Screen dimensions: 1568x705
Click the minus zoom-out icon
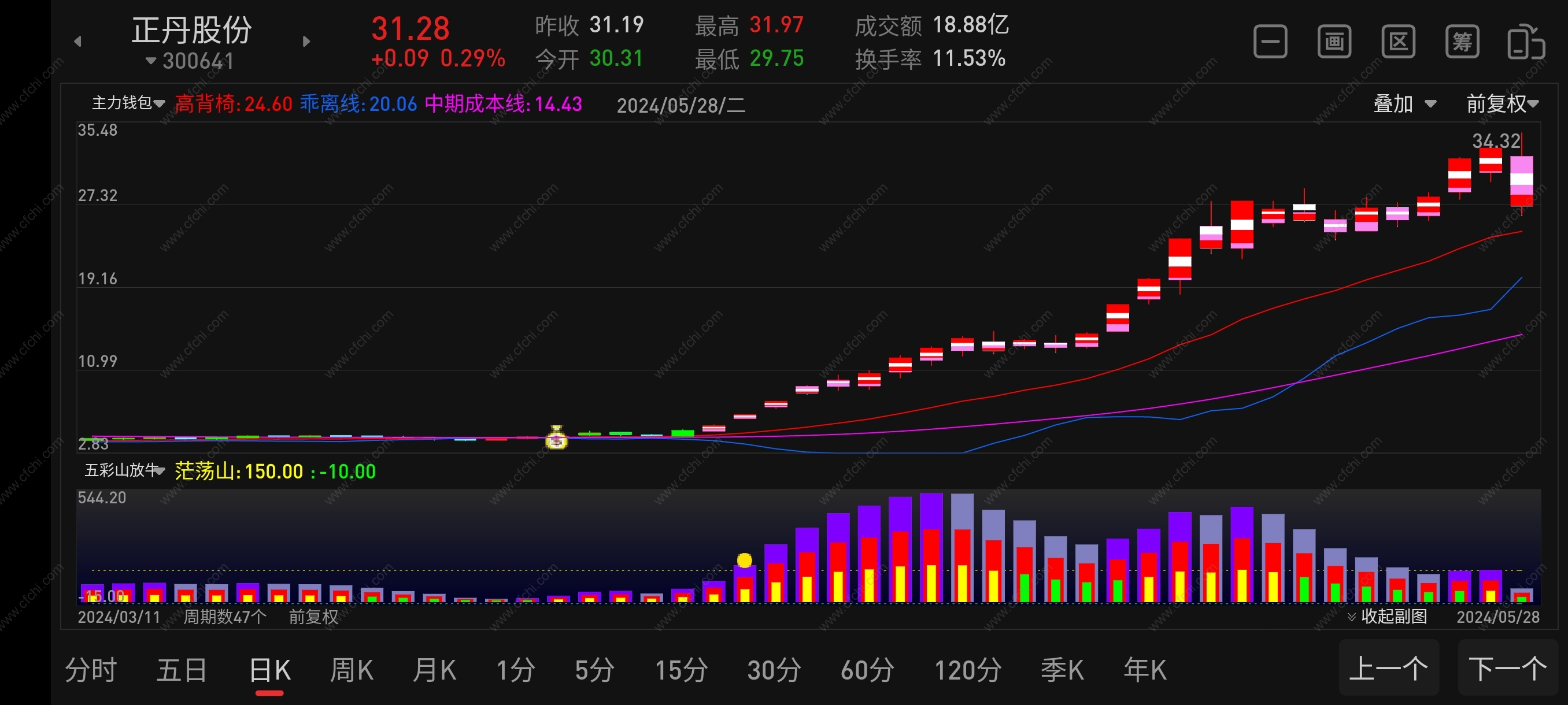click(x=1270, y=42)
